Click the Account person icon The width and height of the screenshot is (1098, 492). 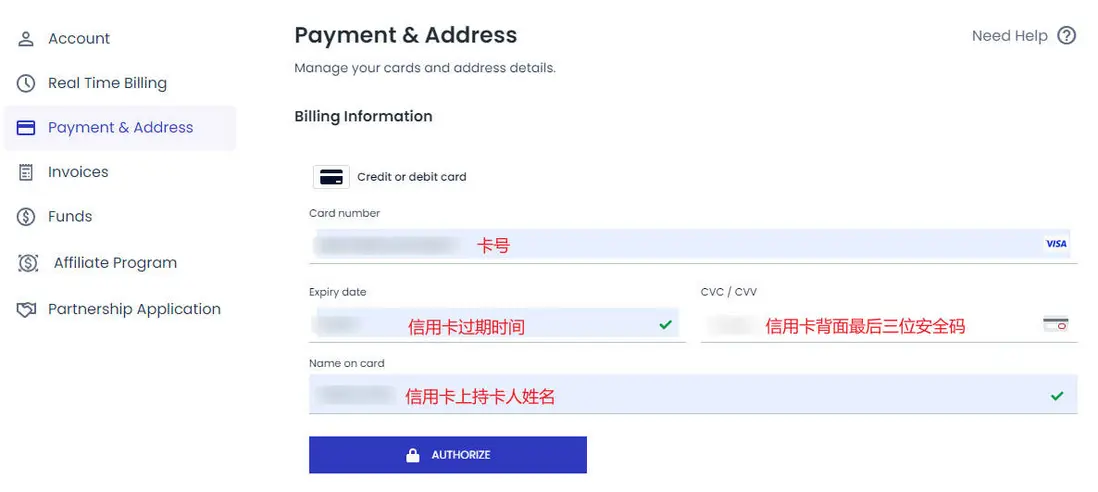(26, 39)
